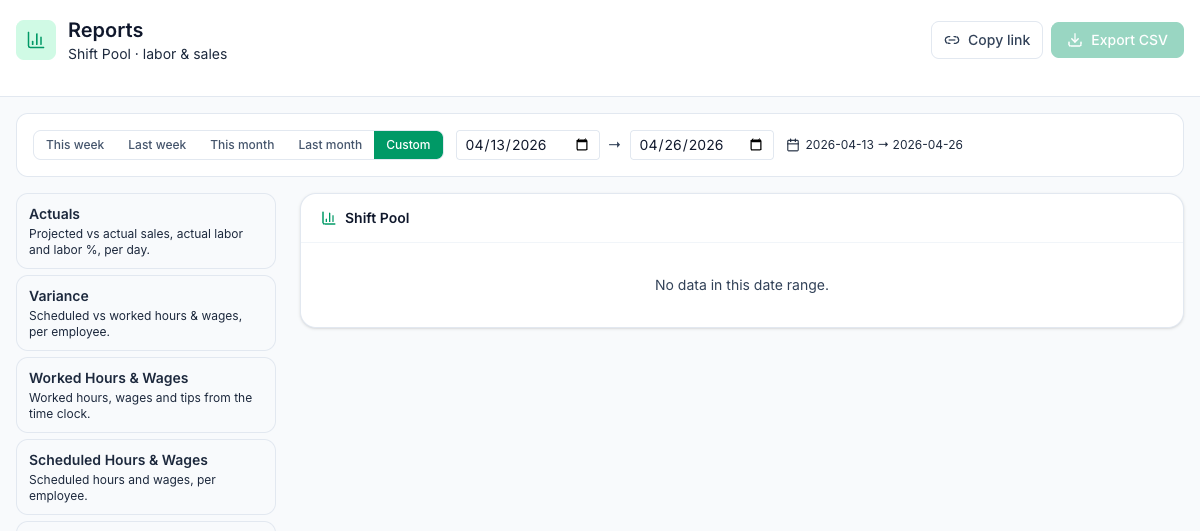The height and width of the screenshot is (531, 1200).
Task: Open the Actuals report
Action: coord(146,231)
